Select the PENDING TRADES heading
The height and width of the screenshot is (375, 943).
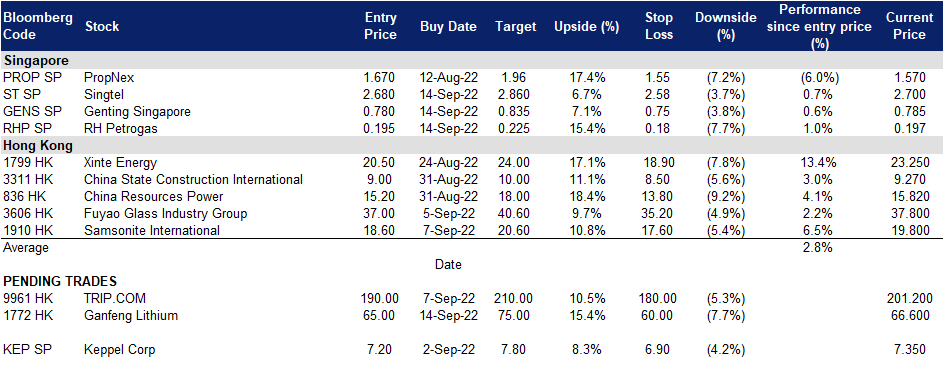point(60,281)
